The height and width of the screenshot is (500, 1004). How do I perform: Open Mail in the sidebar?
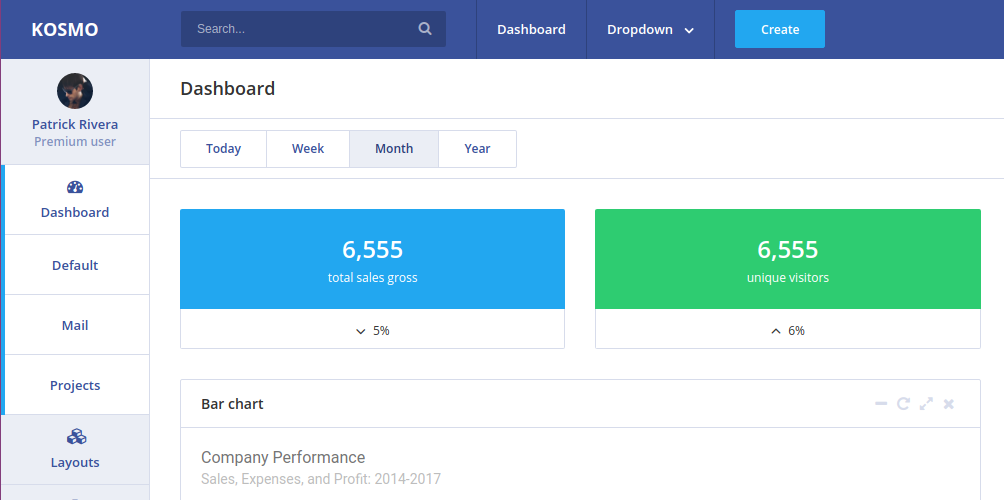click(75, 325)
